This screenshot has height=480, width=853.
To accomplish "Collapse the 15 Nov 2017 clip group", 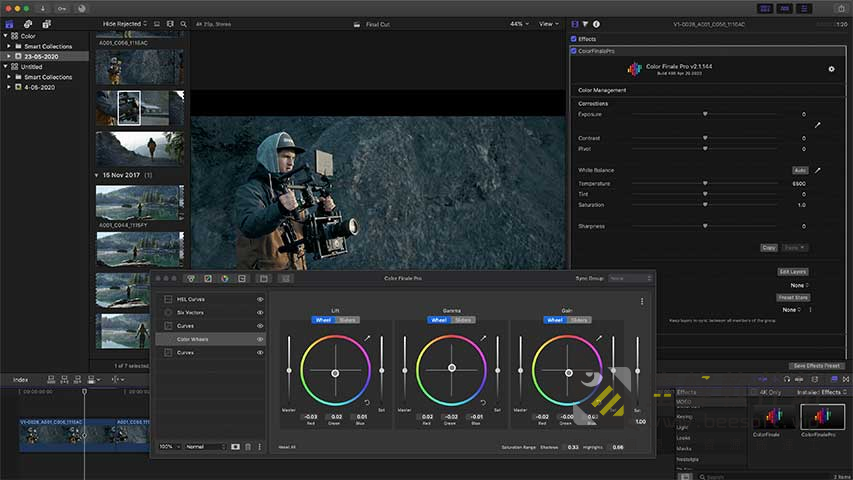I will [97, 175].
